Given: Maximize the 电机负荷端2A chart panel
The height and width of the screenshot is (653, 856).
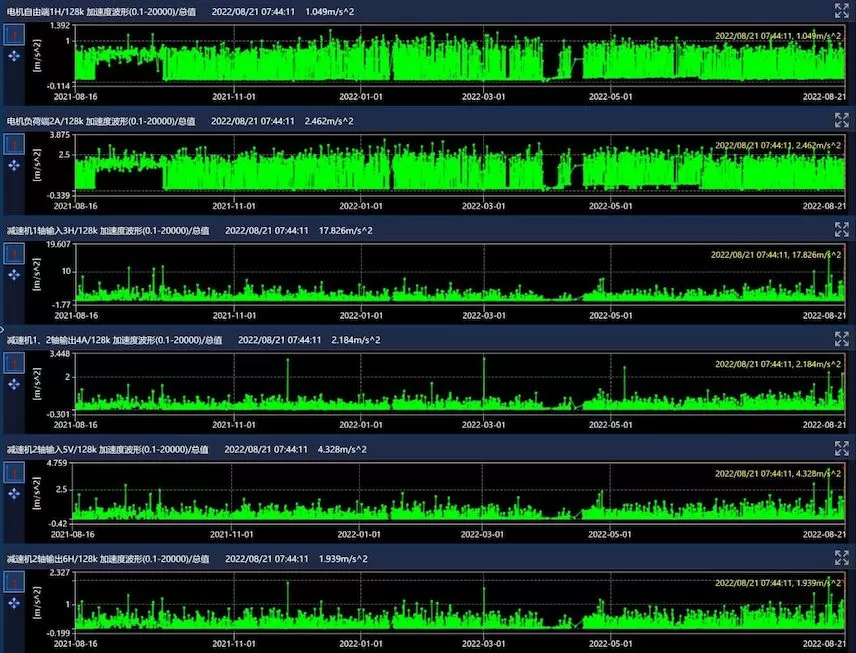Looking at the screenshot, I should pos(841,120).
